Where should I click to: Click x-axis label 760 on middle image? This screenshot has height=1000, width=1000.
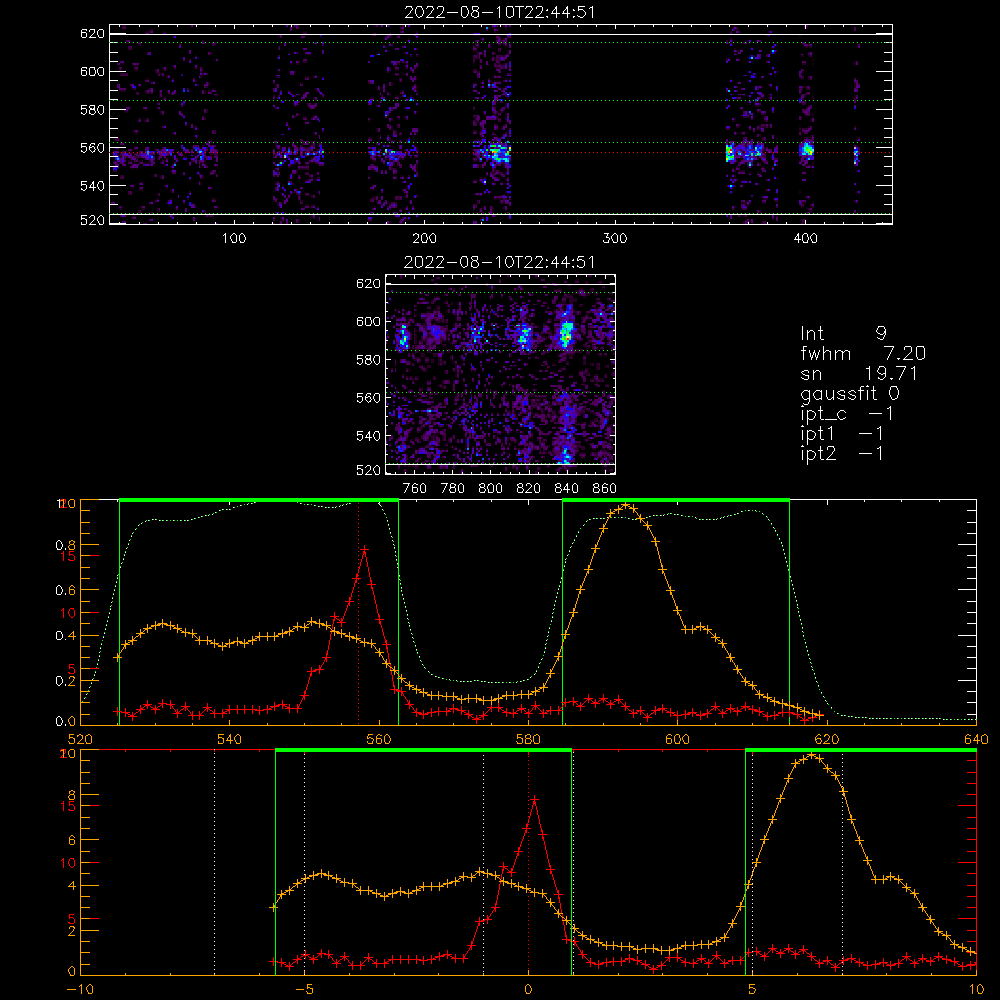pyautogui.click(x=415, y=489)
